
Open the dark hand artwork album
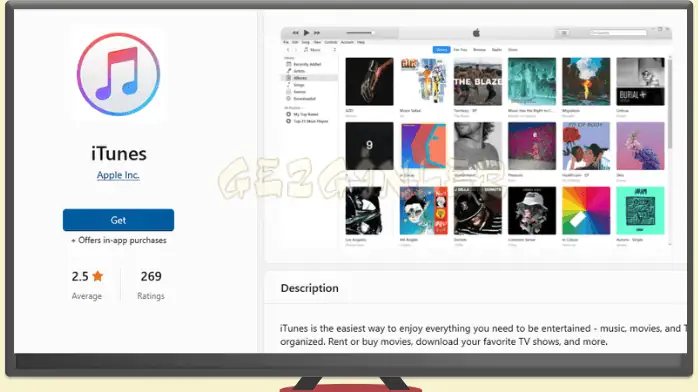point(369,81)
